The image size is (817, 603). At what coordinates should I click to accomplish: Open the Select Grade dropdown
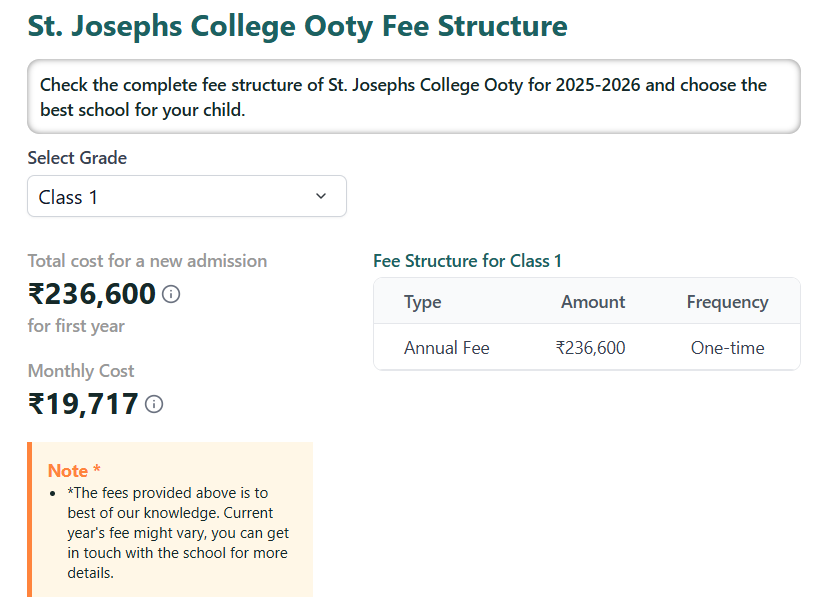(x=186, y=196)
